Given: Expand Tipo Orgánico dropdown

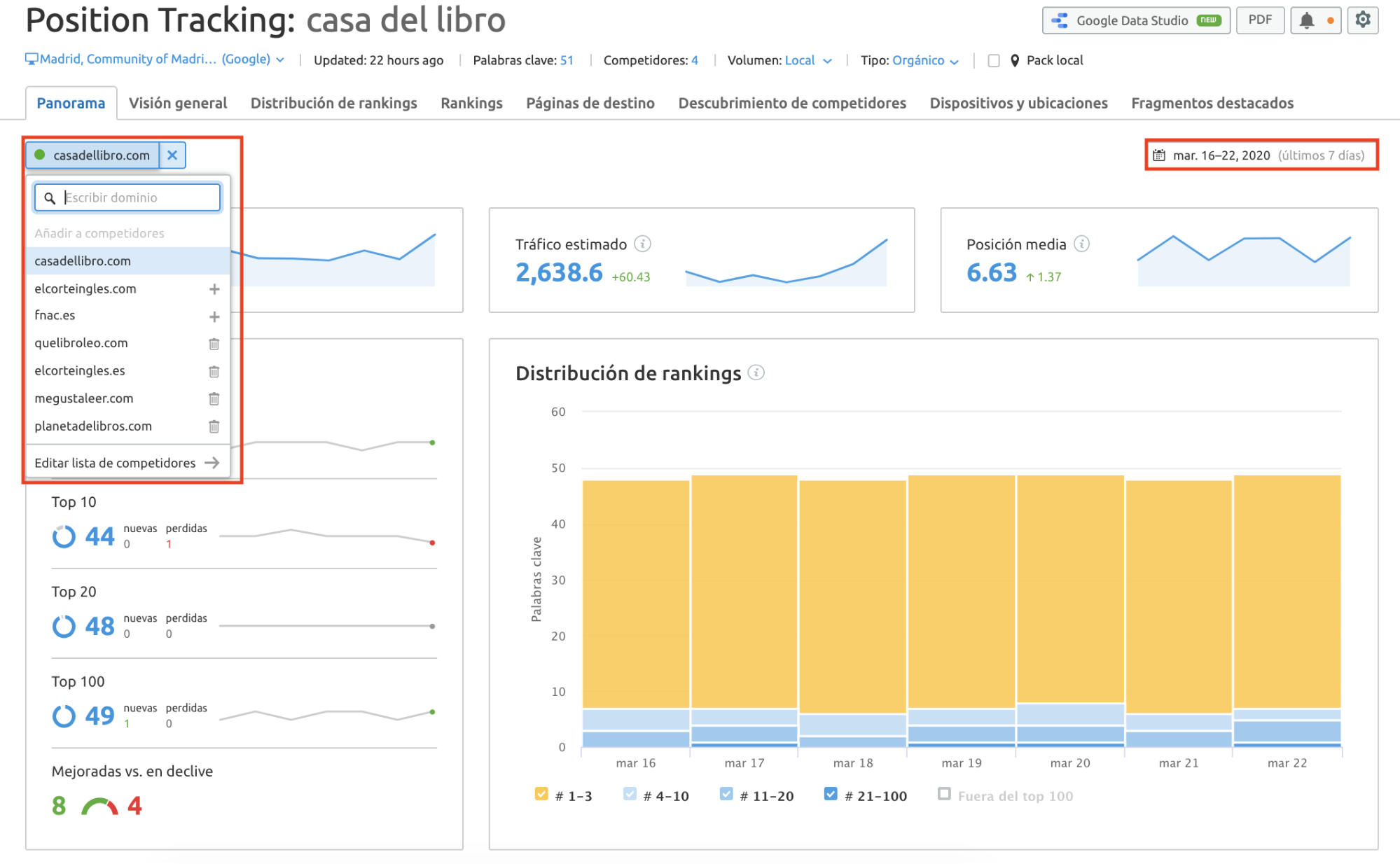Looking at the screenshot, I should 925,60.
